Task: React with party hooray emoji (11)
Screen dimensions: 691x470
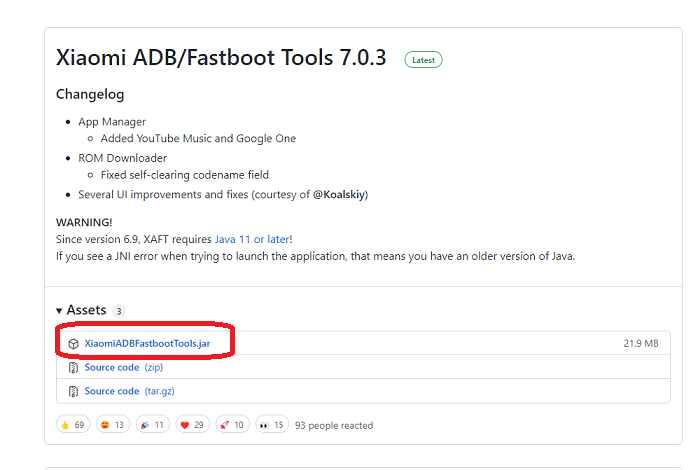Action: (x=152, y=425)
